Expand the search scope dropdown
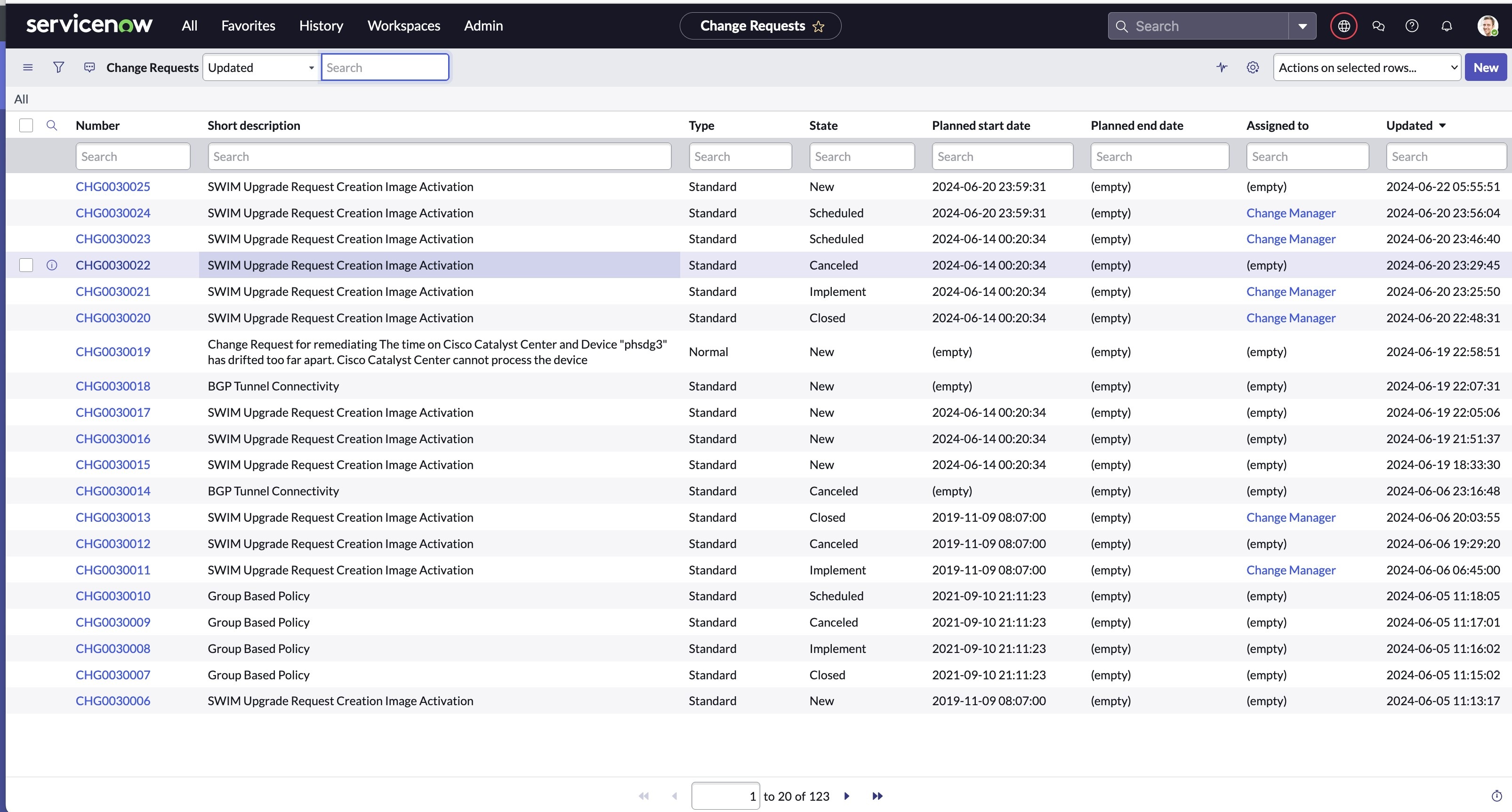1512x812 pixels. pos(1303,25)
